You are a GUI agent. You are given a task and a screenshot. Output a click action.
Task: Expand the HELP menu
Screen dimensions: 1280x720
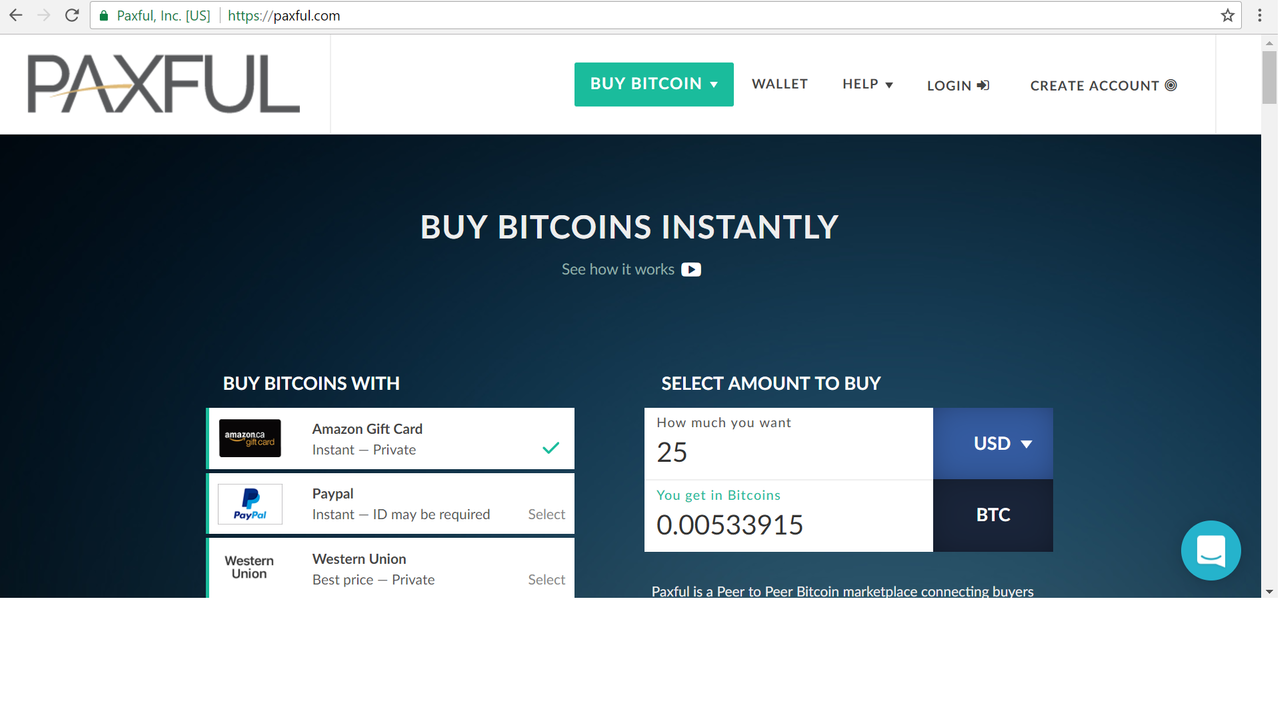pos(867,84)
